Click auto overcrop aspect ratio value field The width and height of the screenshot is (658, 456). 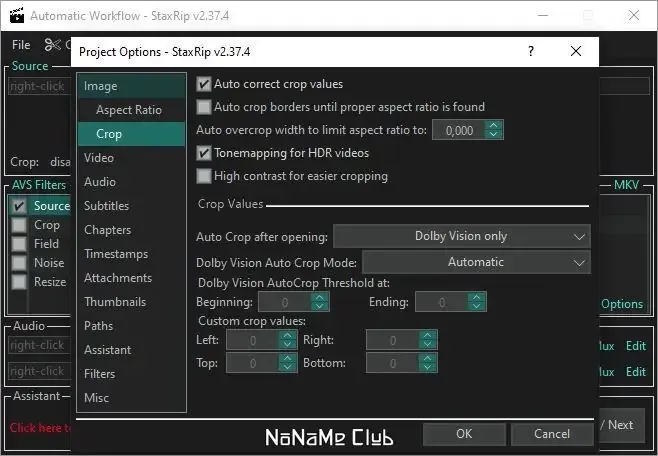(459, 130)
